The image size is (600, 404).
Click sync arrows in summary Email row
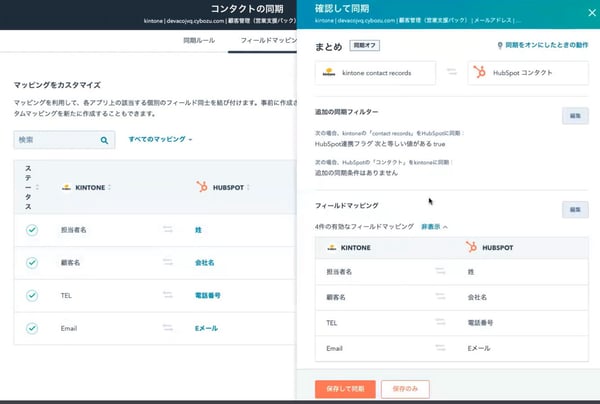pos(440,348)
